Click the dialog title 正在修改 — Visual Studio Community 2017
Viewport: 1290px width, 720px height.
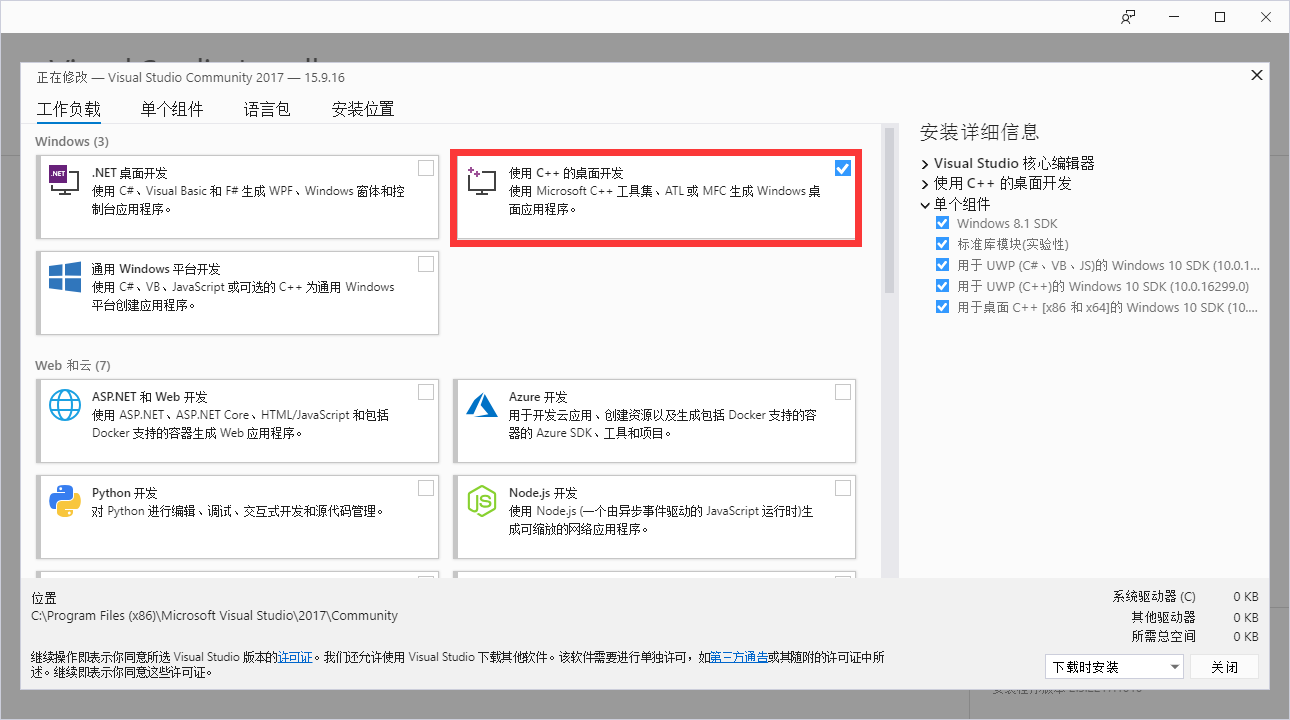pyautogui.click(x=191, y=77)
